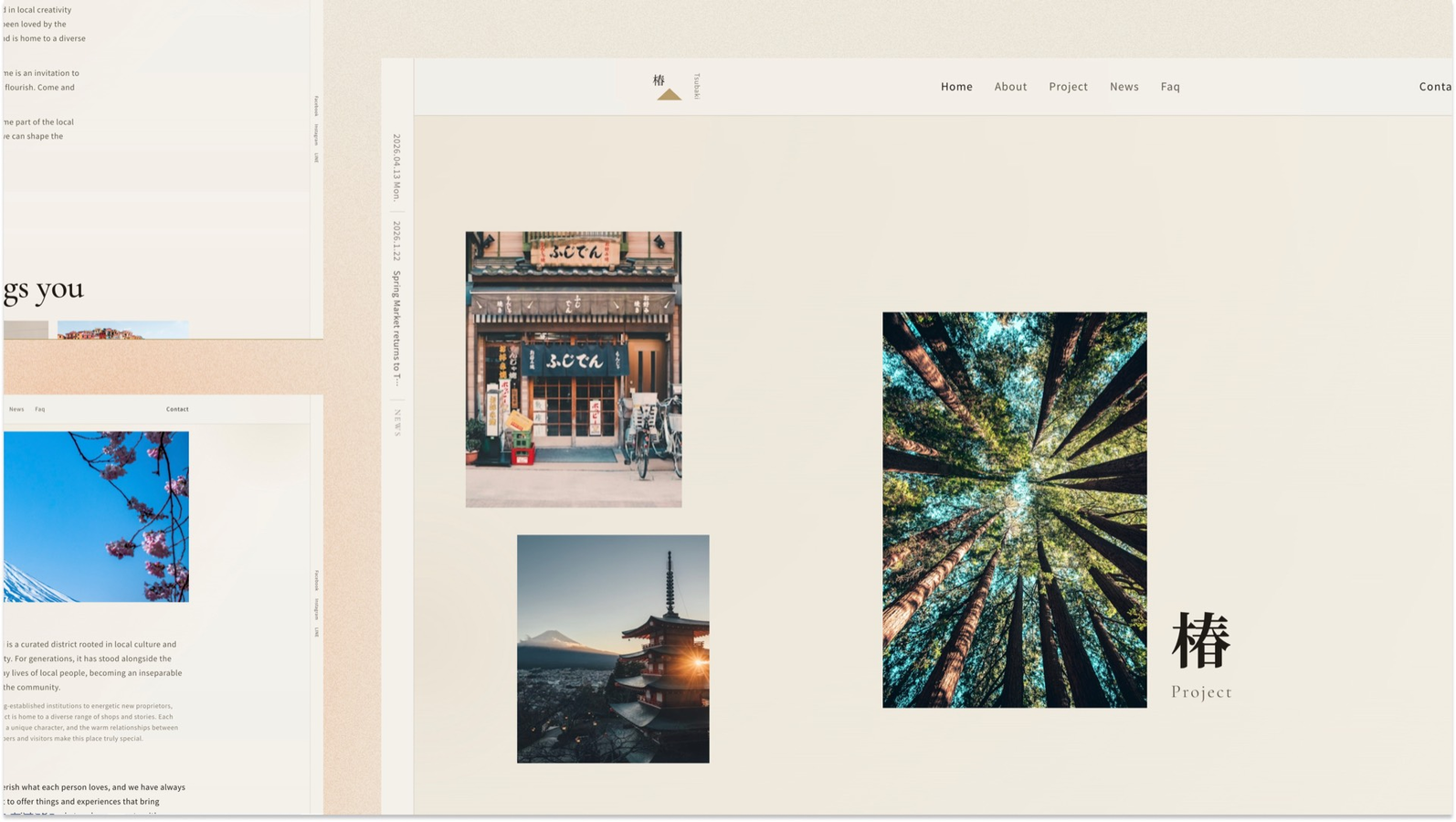Go to the About page

pos(1010,87)
